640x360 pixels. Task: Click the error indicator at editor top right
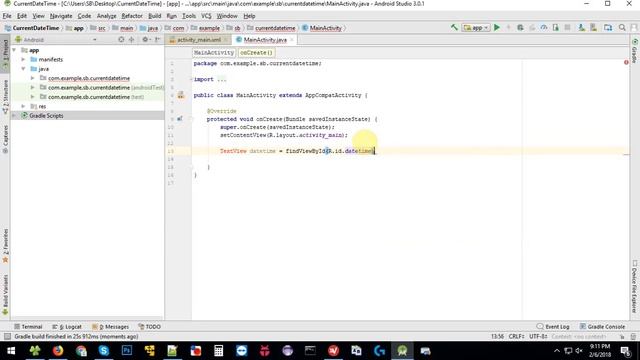[x=626, y=62]
